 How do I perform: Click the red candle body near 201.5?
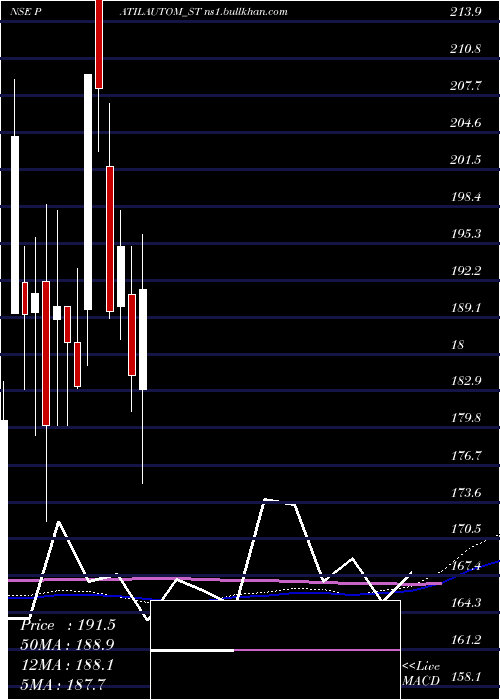[x=110, y=239]
